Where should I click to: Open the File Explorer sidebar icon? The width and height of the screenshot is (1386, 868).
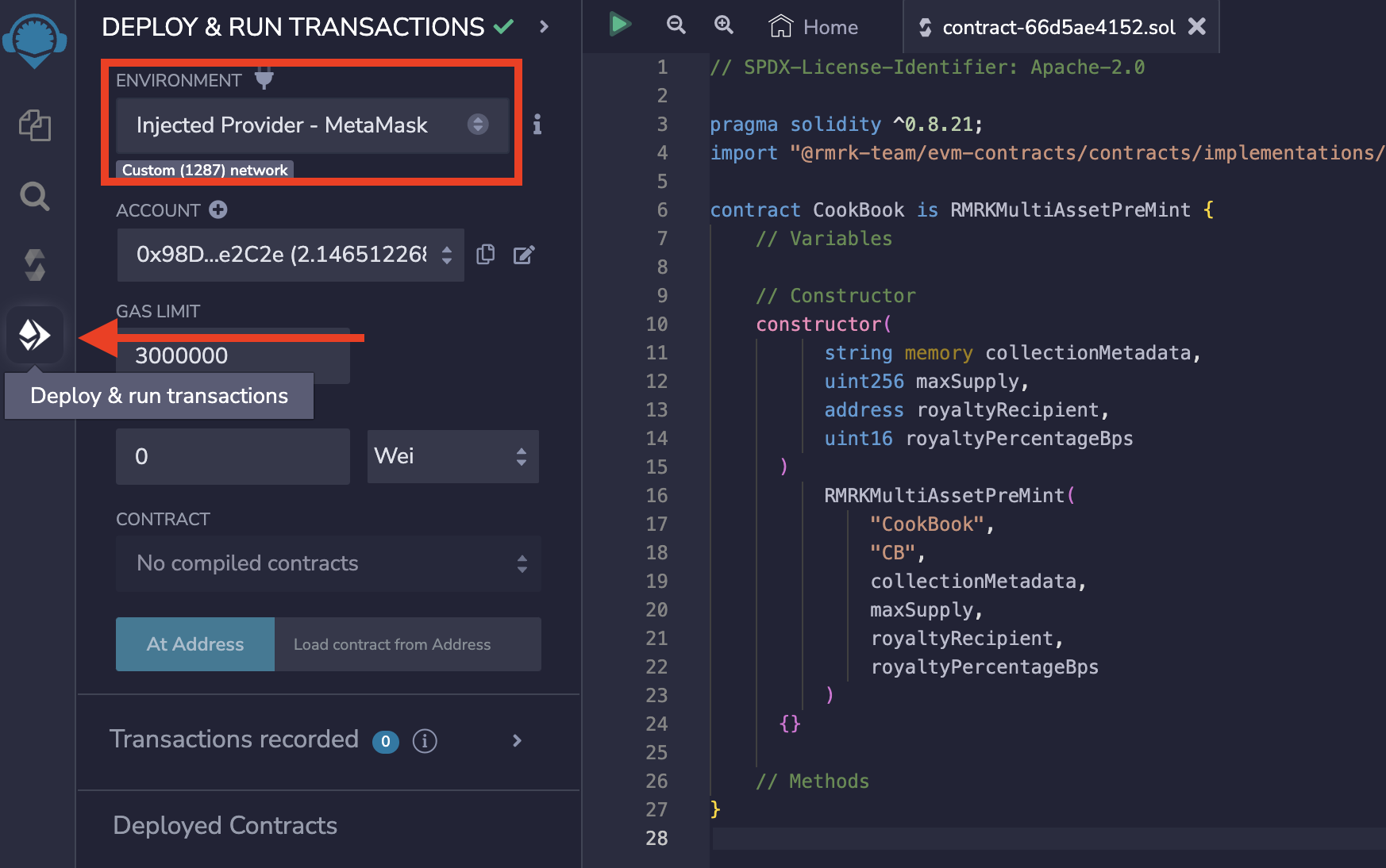tap(35, 125)
